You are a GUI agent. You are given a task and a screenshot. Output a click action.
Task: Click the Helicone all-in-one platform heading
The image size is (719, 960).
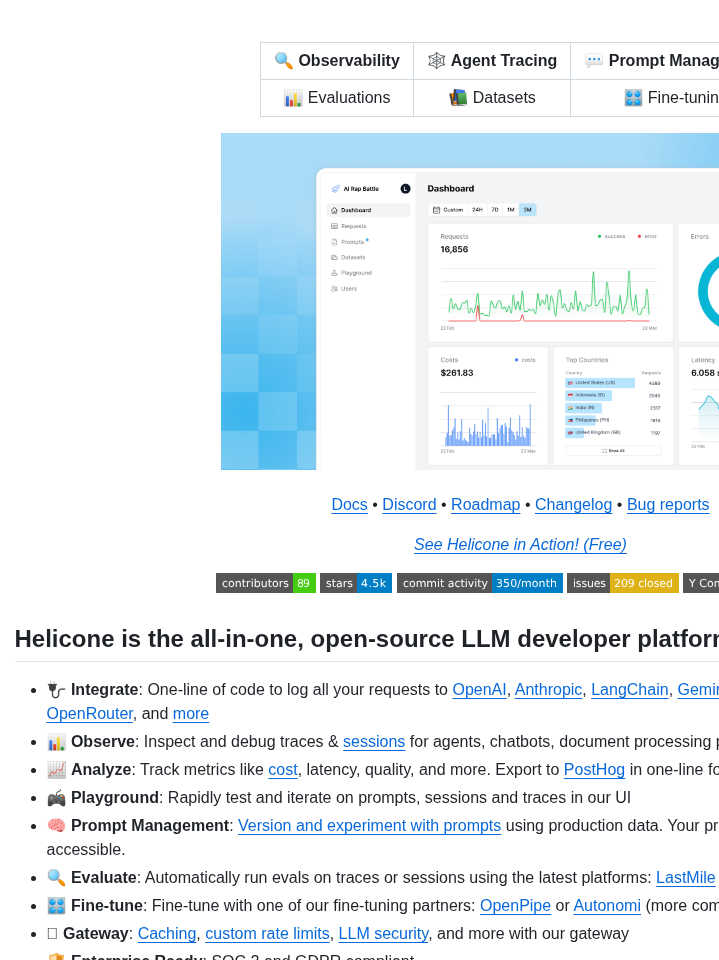pos(367,639)
